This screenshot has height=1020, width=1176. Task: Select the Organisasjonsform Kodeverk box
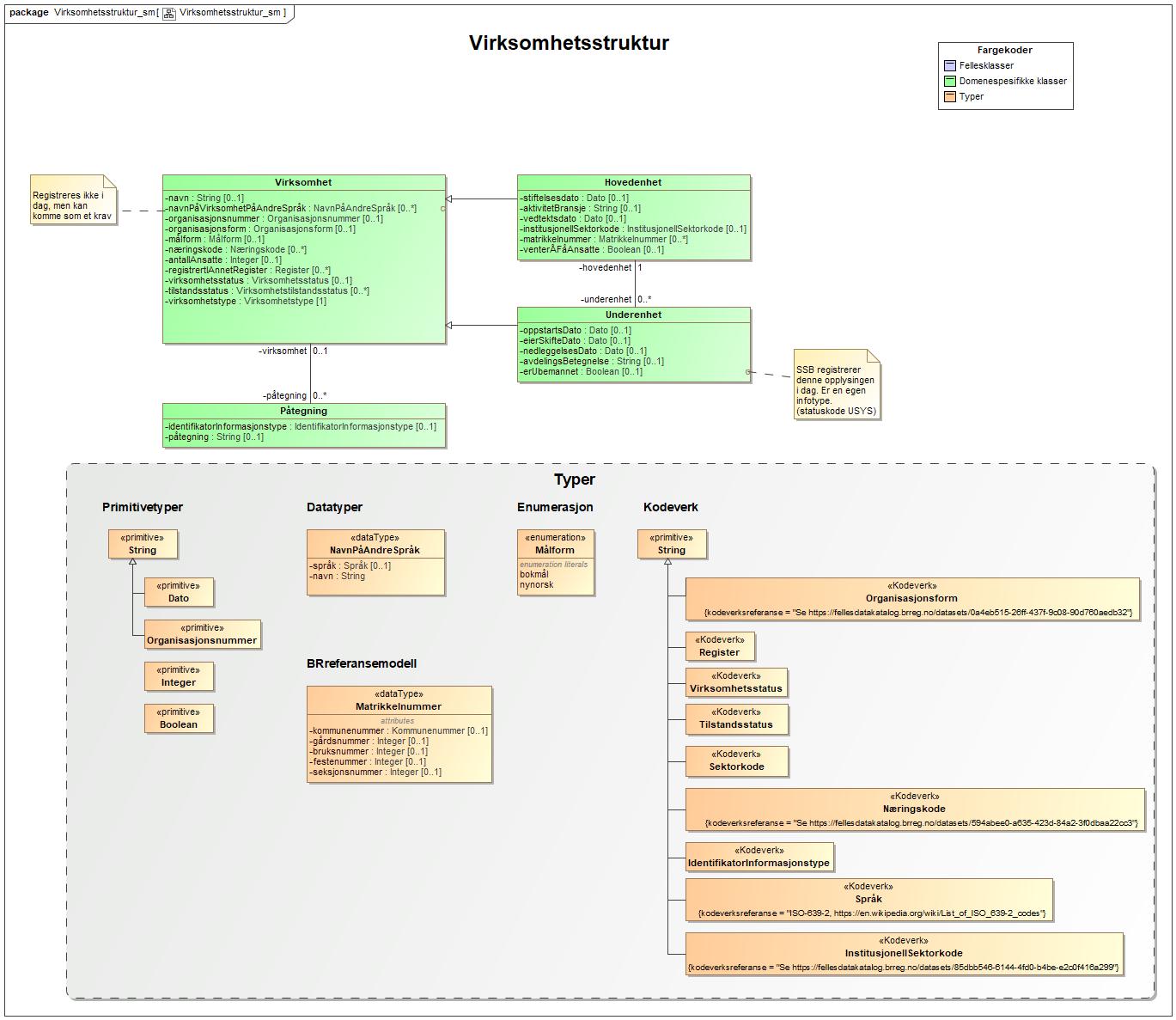tap(912, 599)
